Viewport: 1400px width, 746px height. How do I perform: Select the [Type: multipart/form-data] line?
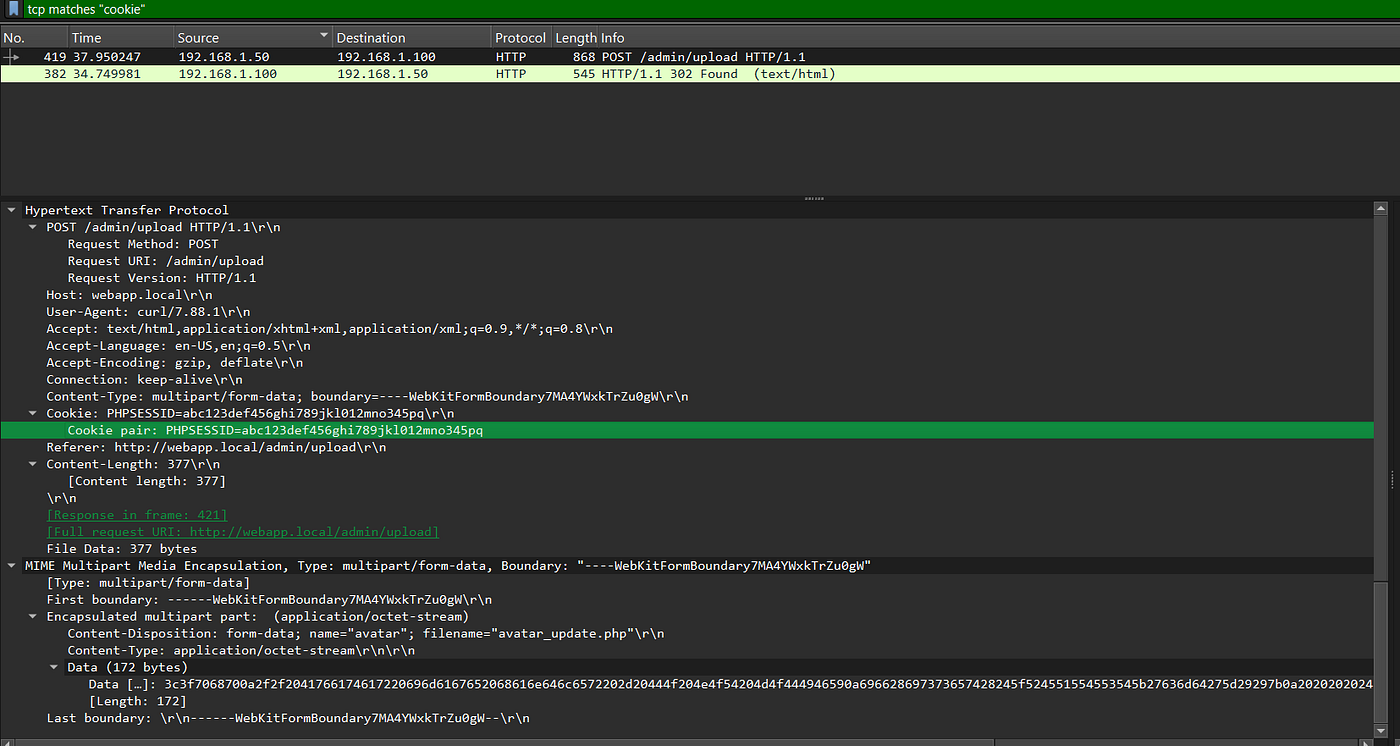pyautogui.click(x=148, y=583)
